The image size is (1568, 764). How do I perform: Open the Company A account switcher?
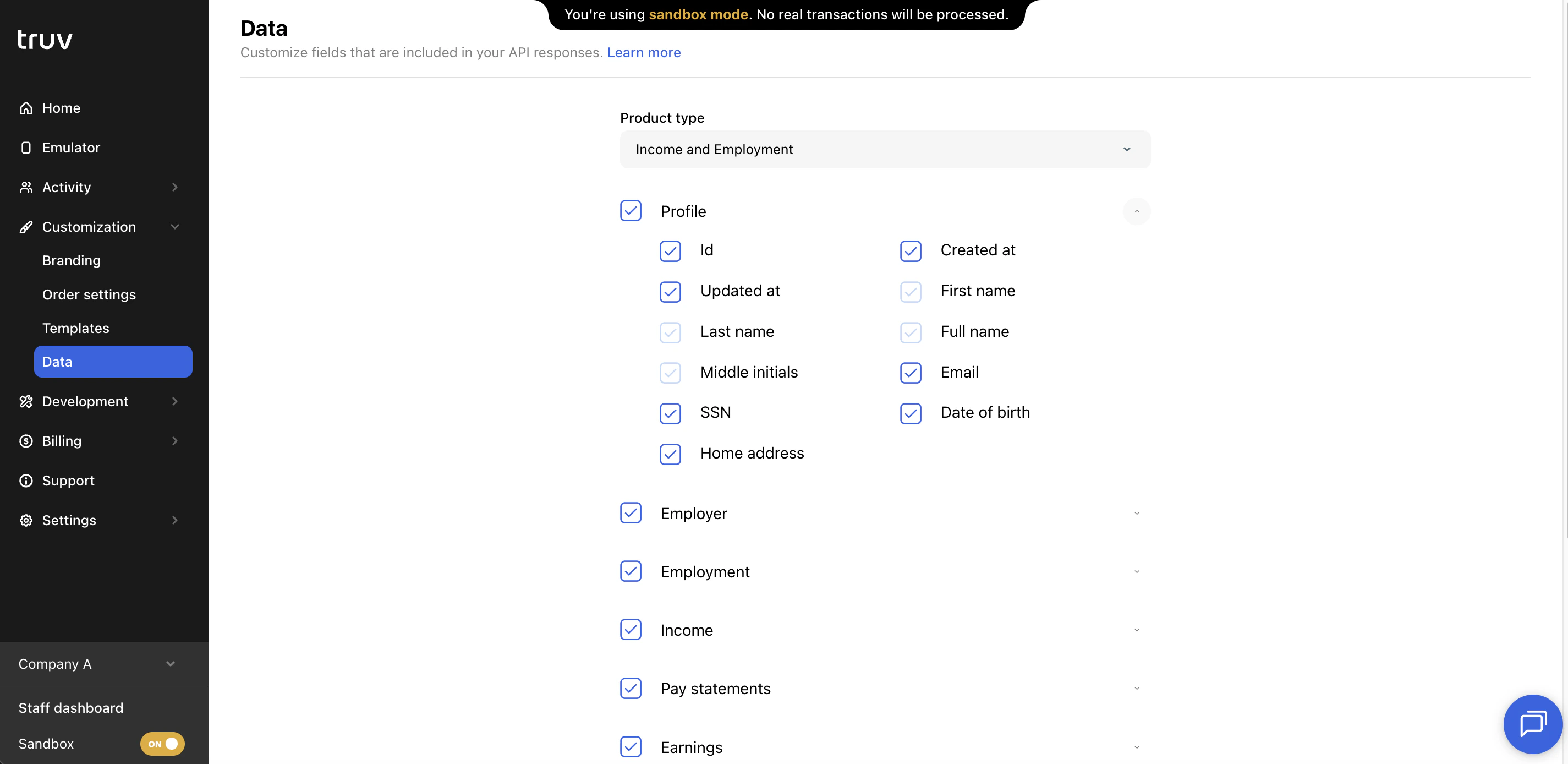pyautogui.click(x=97, y=664)
